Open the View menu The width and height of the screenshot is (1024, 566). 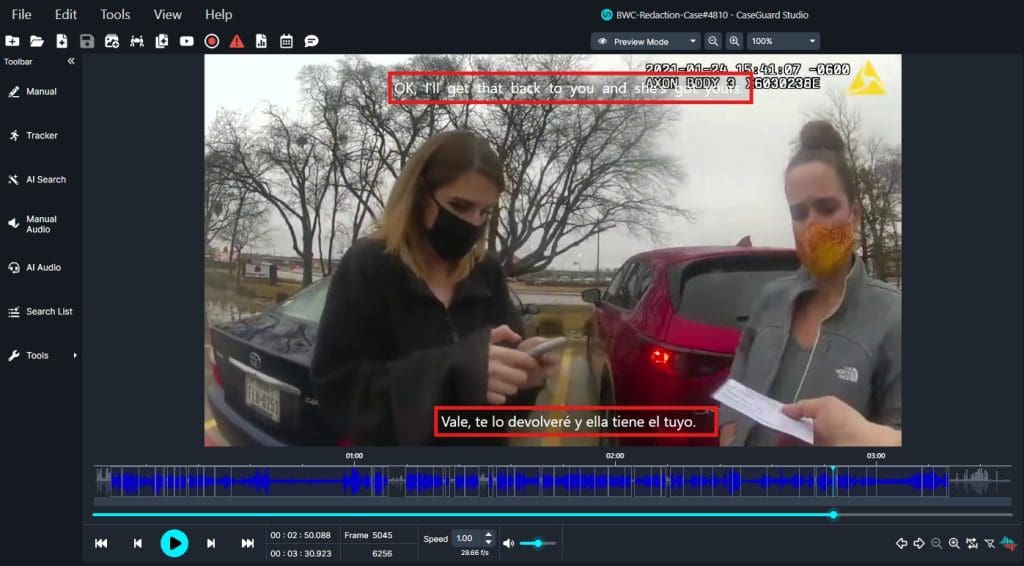pyautogui.click(x=168, y=14)
